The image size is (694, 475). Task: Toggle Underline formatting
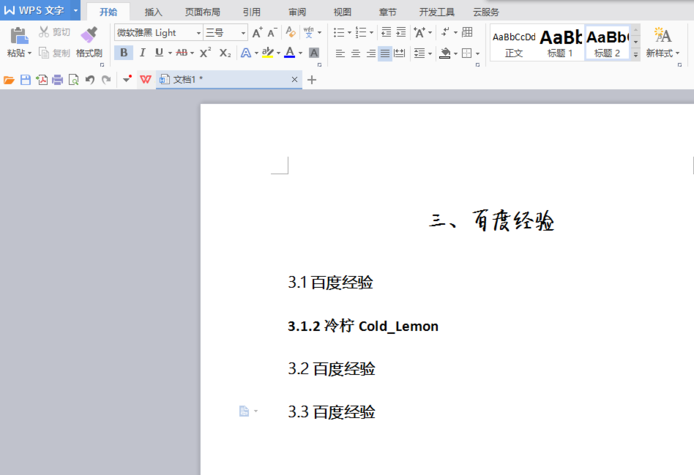pos(159,53)
